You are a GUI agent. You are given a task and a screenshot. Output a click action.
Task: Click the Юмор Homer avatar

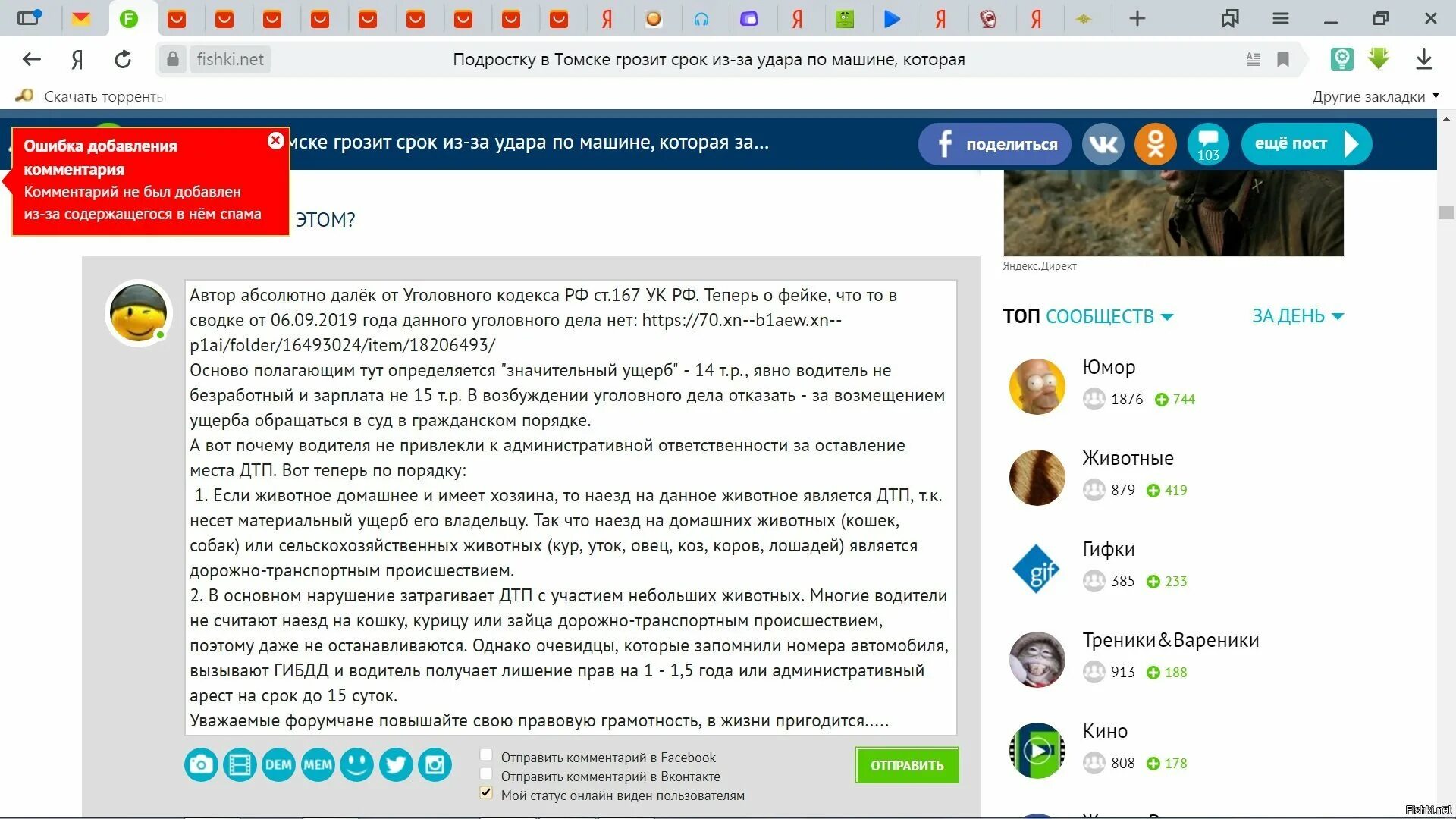(x=1037, y=386)
